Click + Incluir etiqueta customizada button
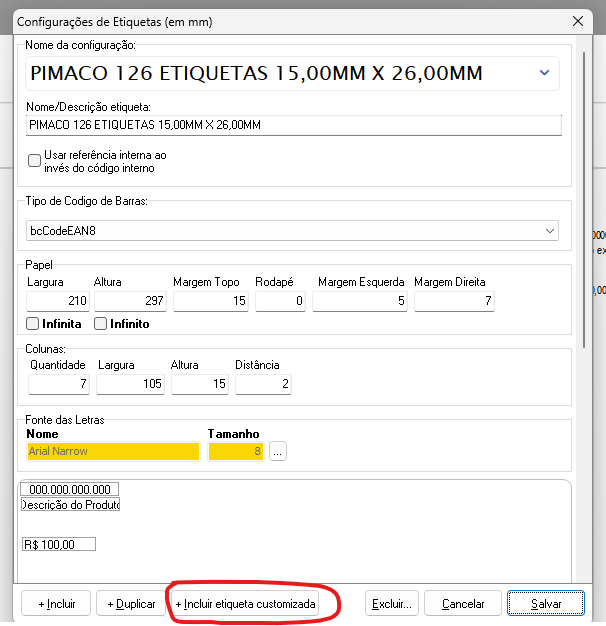This screenshot has width=606, height=626. [245, 604]
